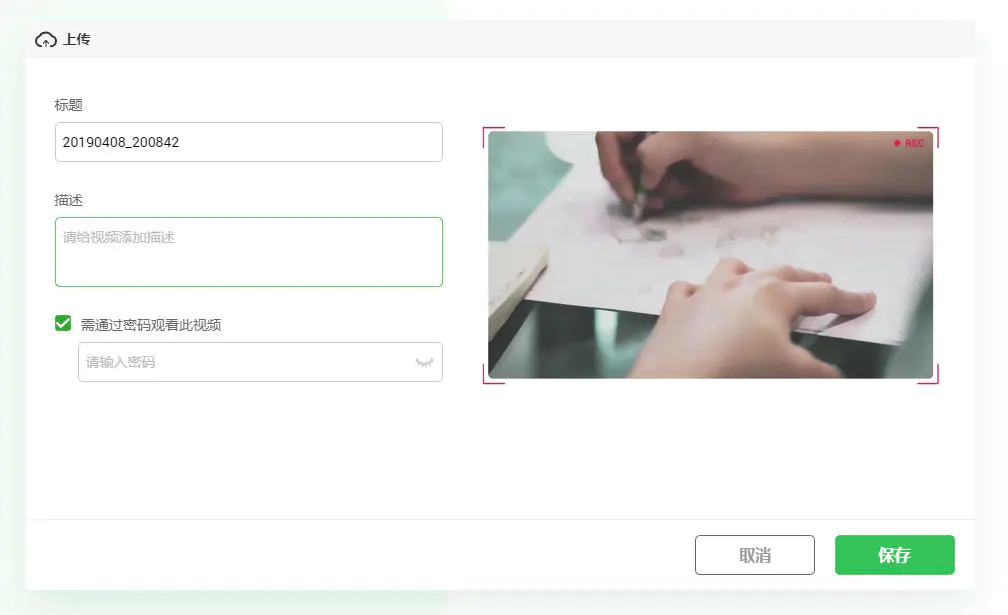The width and height of the screenshot is (1008, 615).
Task: Click the grey dialog header bar
Action: pos(500,39)
